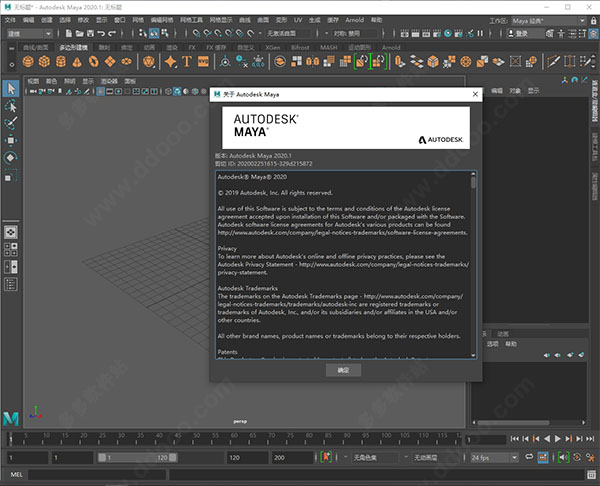
Task: Click the 确定 OK button in About dialog
Action: (343, 370)
